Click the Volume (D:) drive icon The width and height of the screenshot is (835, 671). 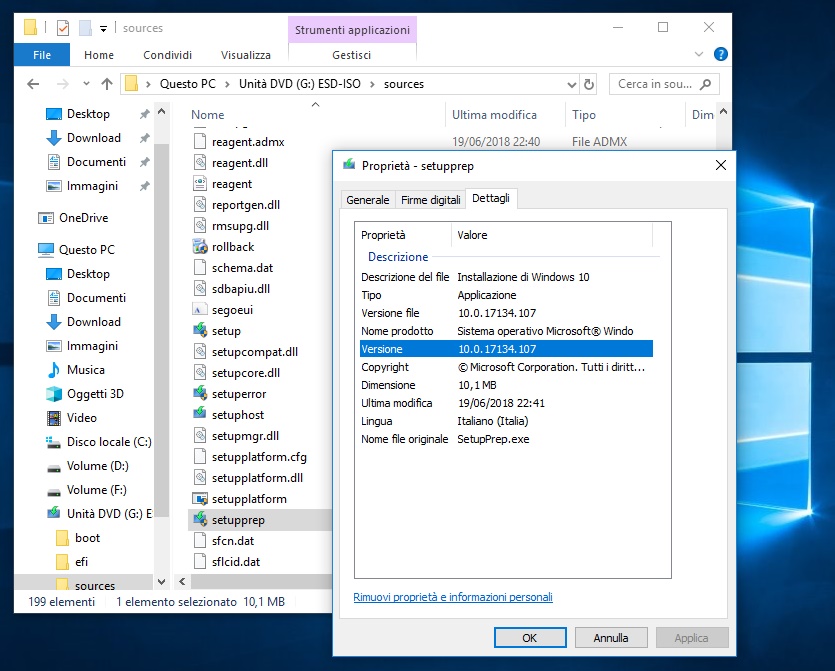[x=54, y=467]
